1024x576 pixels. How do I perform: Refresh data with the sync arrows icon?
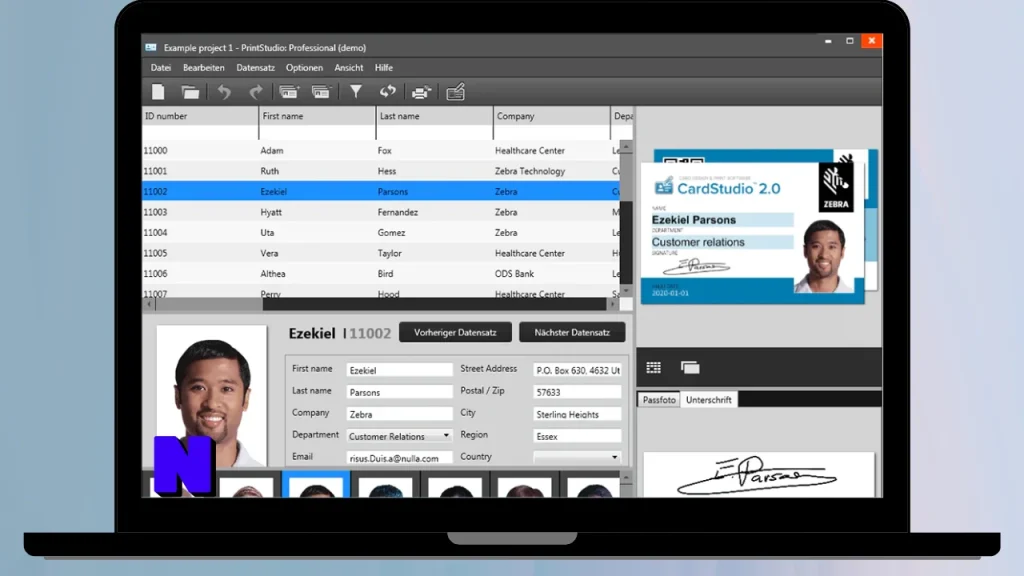tap(388, 92)
